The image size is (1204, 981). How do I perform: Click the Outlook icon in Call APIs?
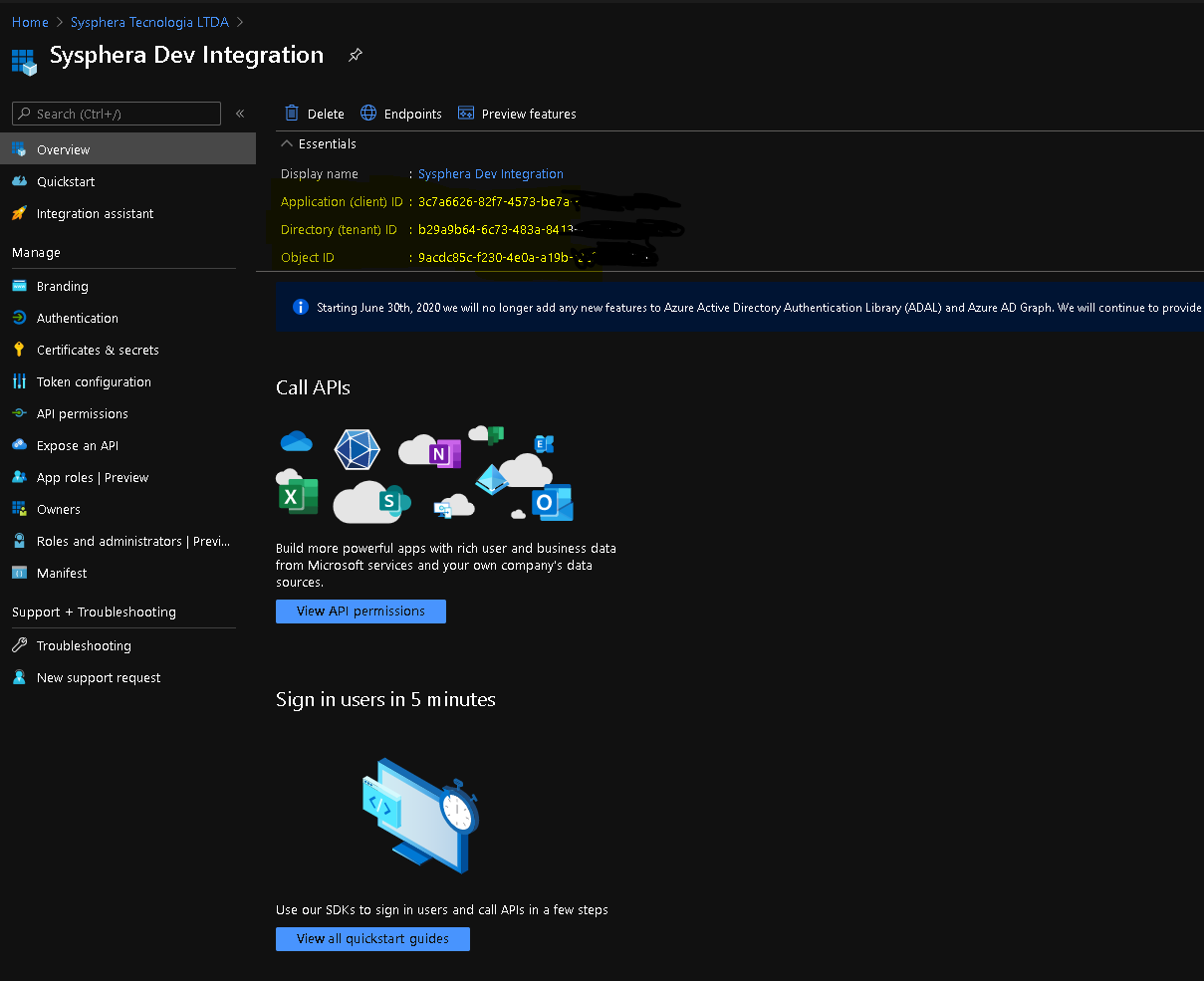pyautogui.click(x=552, y=502)
